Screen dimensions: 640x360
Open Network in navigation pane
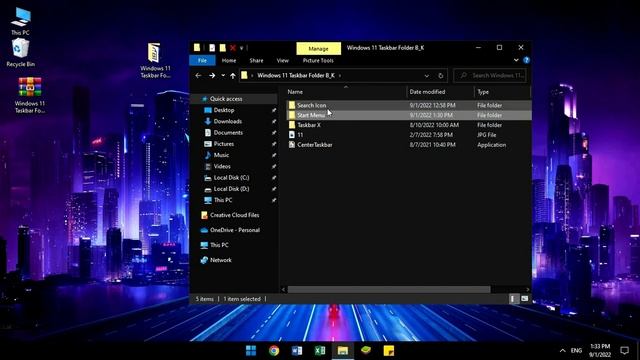tap(220, 260)
